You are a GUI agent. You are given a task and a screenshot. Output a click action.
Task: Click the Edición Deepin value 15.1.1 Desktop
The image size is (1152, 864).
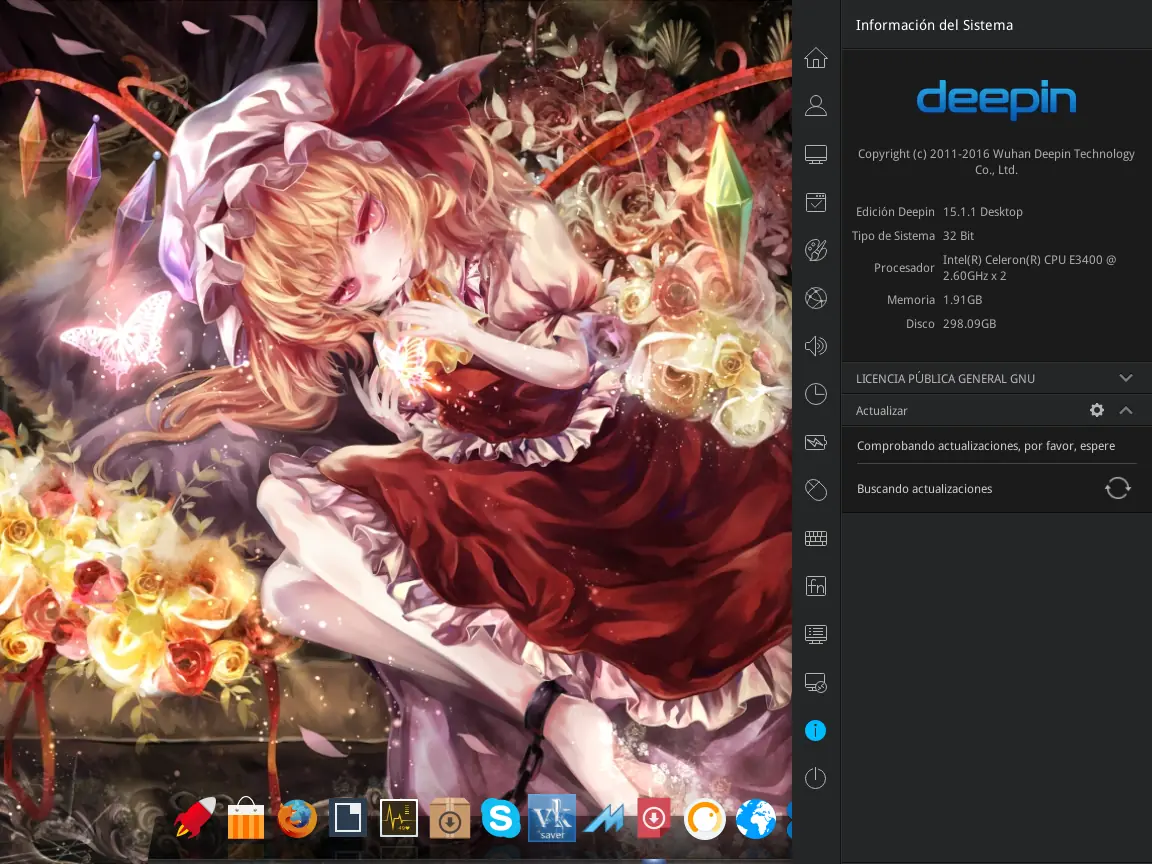tap(982, 212)
